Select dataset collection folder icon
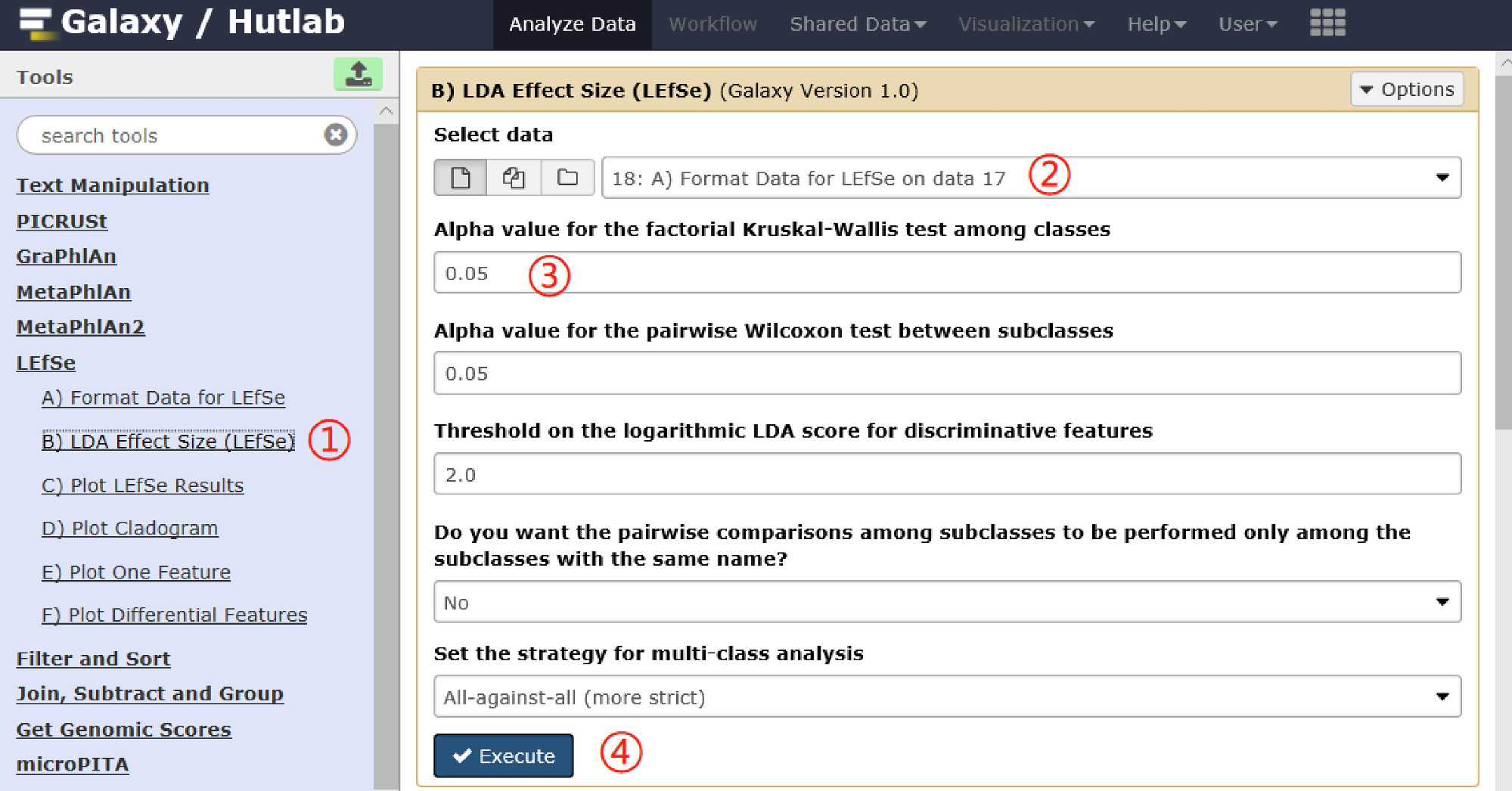The width and height of the screenshot is (1512, 791). (567, 178)
